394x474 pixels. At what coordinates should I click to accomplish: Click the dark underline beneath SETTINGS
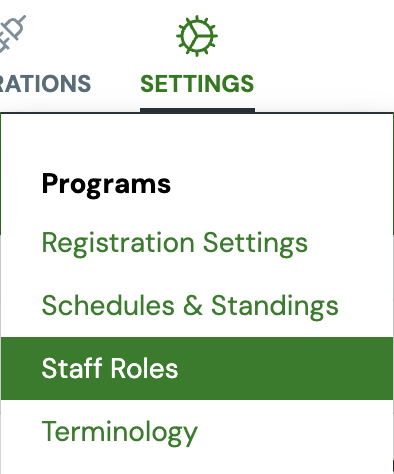197,110
